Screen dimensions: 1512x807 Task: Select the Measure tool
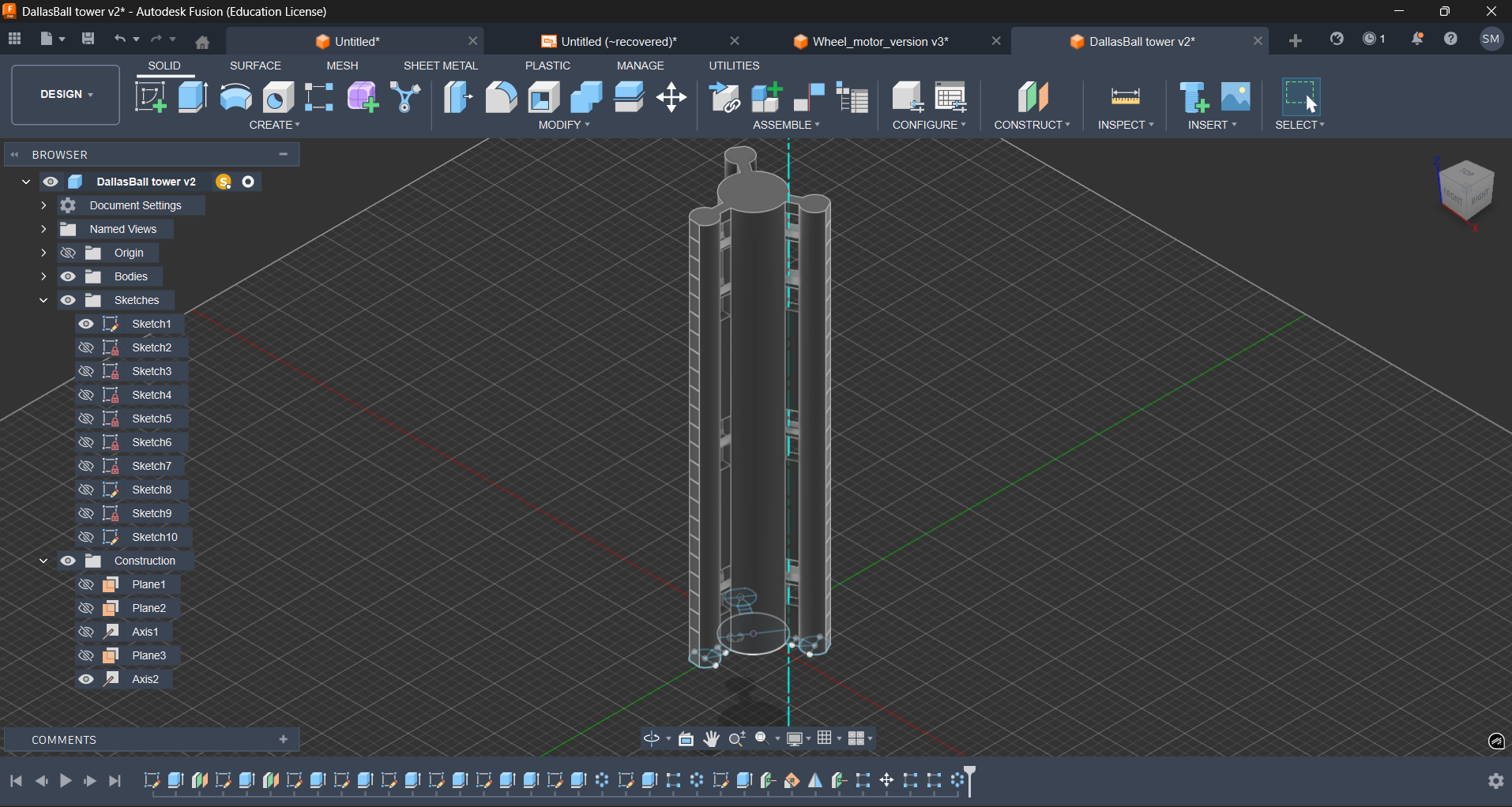tap(1125, 97)
